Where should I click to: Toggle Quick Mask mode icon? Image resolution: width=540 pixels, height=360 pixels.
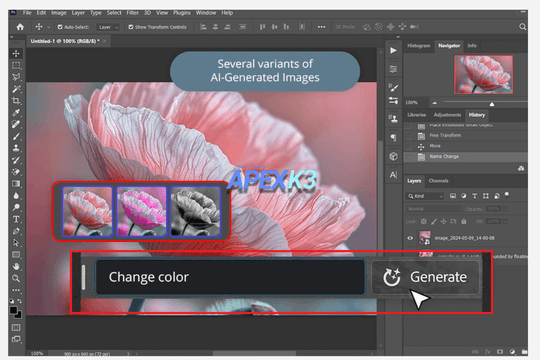click(x=16, y=327)
